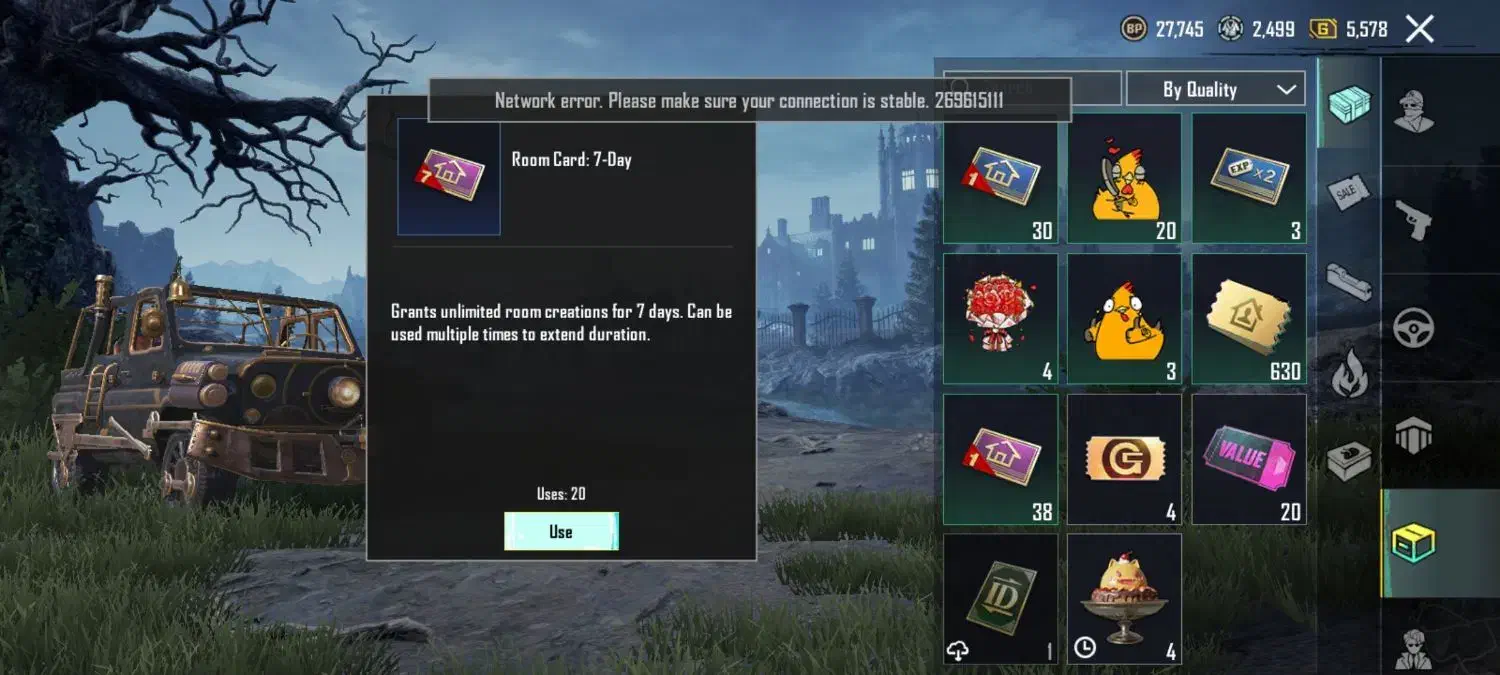The width and height of the screenshot is (1500, 675).
Task: Select the golden house ticket with 630
Action: coord(1249,318)
